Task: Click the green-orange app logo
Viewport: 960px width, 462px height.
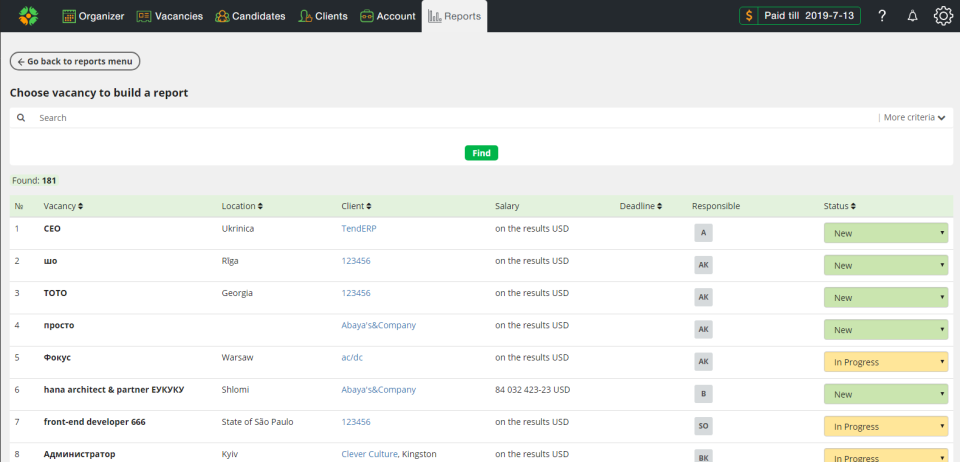Action: tap(28, 16)
